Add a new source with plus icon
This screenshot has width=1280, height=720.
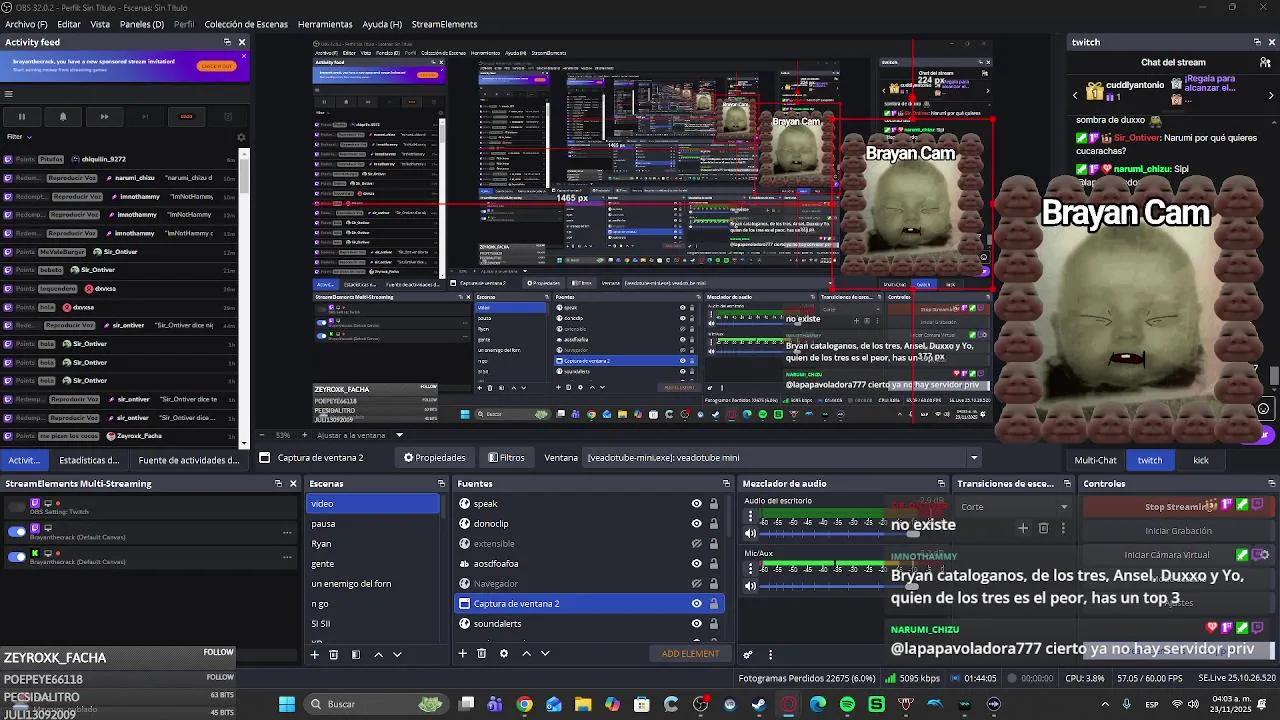(x=462, y=653)
